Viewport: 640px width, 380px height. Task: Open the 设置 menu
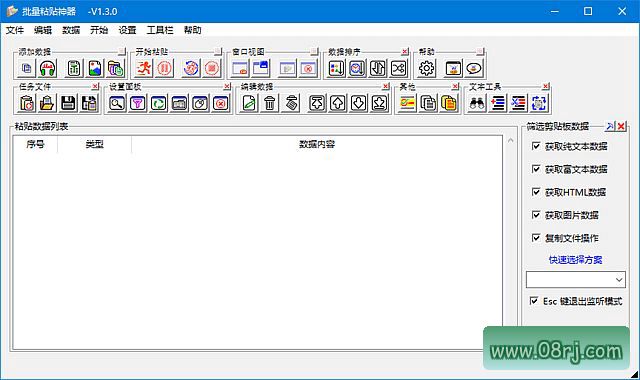pyautogui.click(x=127, y=30)
